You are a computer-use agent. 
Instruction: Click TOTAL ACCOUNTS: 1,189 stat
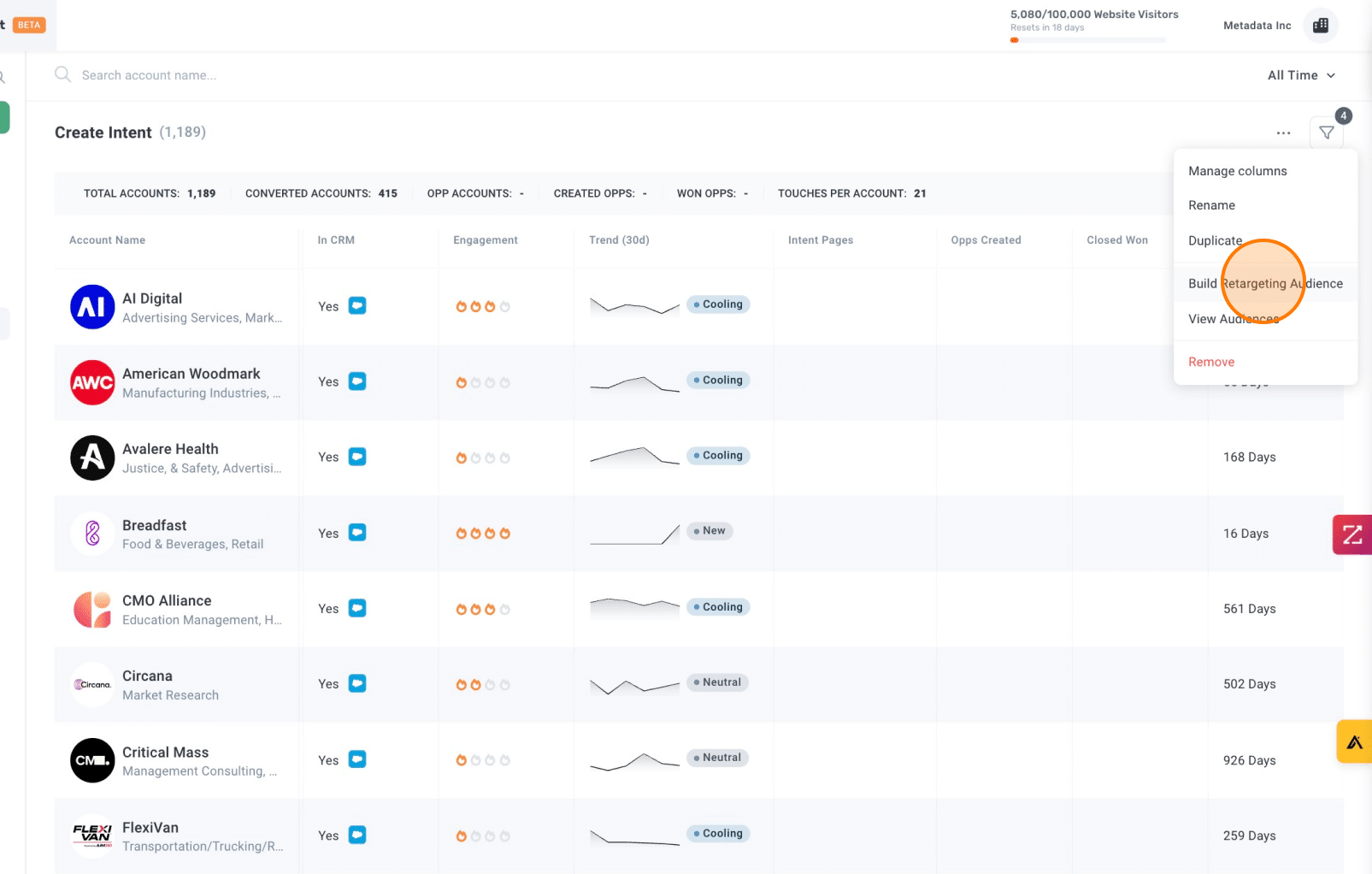[150, 193]
